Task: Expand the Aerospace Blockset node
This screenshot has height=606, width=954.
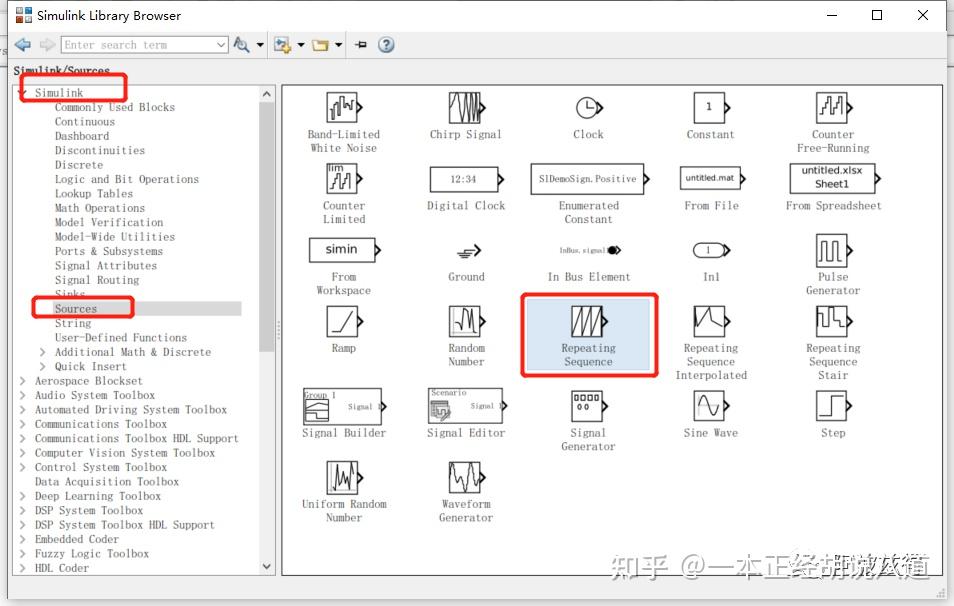Action: pos(23,381)
